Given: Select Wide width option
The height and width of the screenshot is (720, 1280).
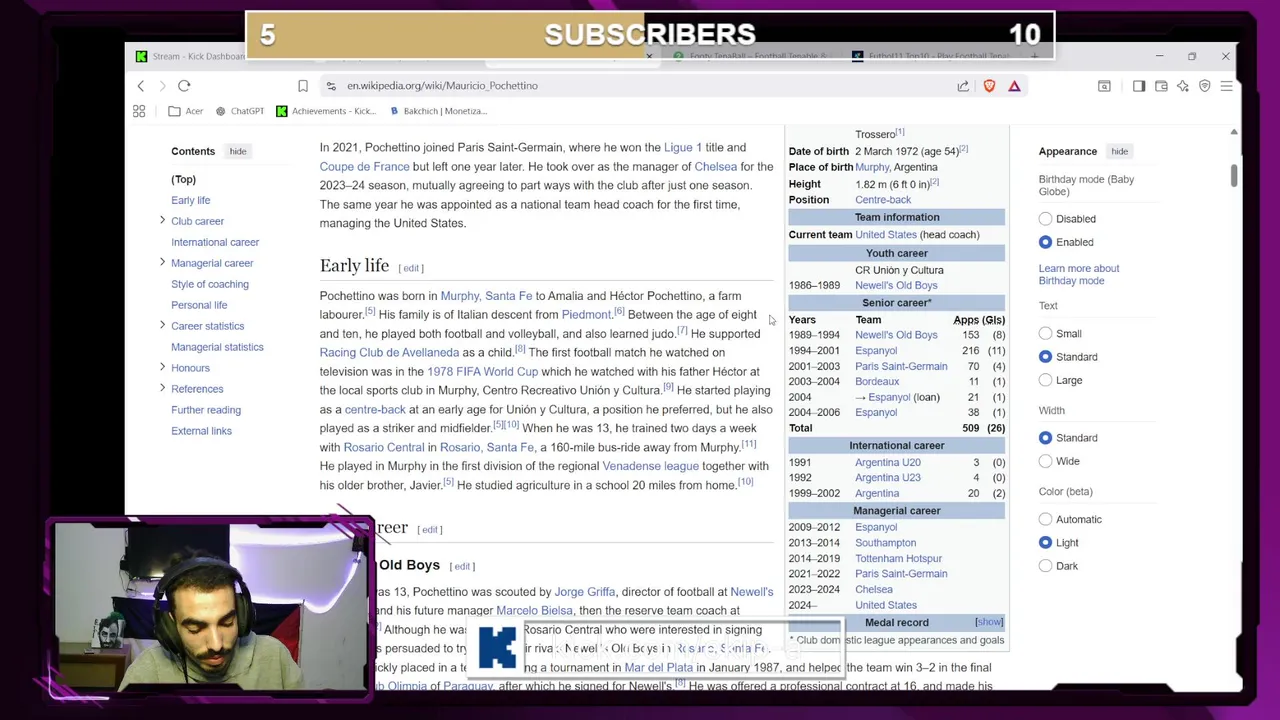Looking at the screenshot, I should 1045,461.
